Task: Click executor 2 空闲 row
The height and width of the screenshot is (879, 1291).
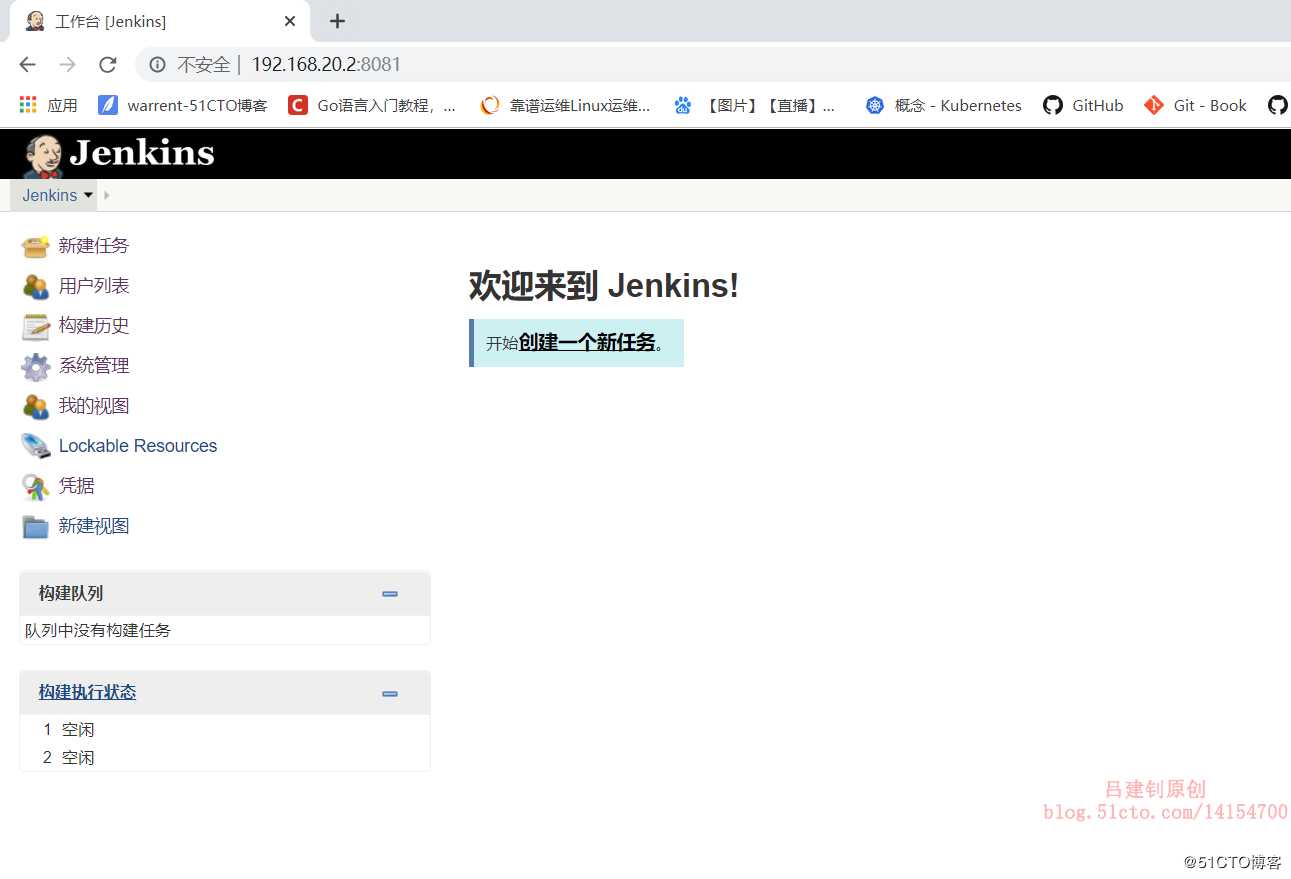Action: [x=225, y=758]
